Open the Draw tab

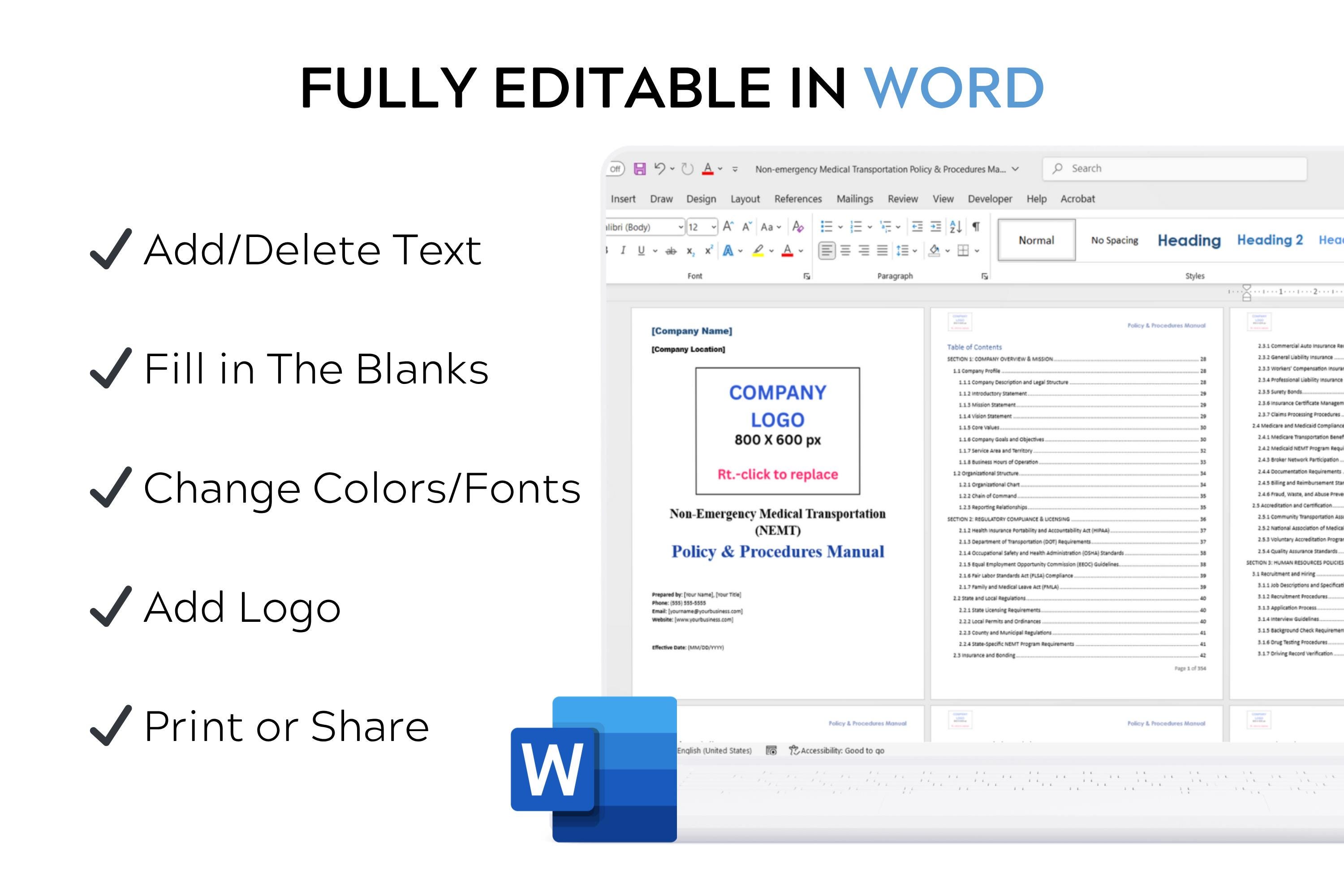[x=661, y=199]
